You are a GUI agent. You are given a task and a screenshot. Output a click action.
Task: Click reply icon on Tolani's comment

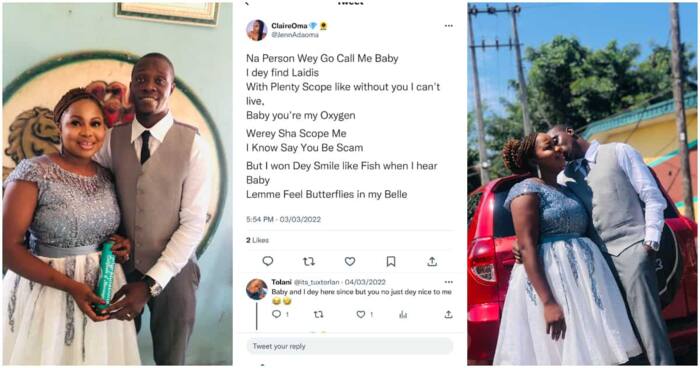pyautogui.click(x=277, y=314)
